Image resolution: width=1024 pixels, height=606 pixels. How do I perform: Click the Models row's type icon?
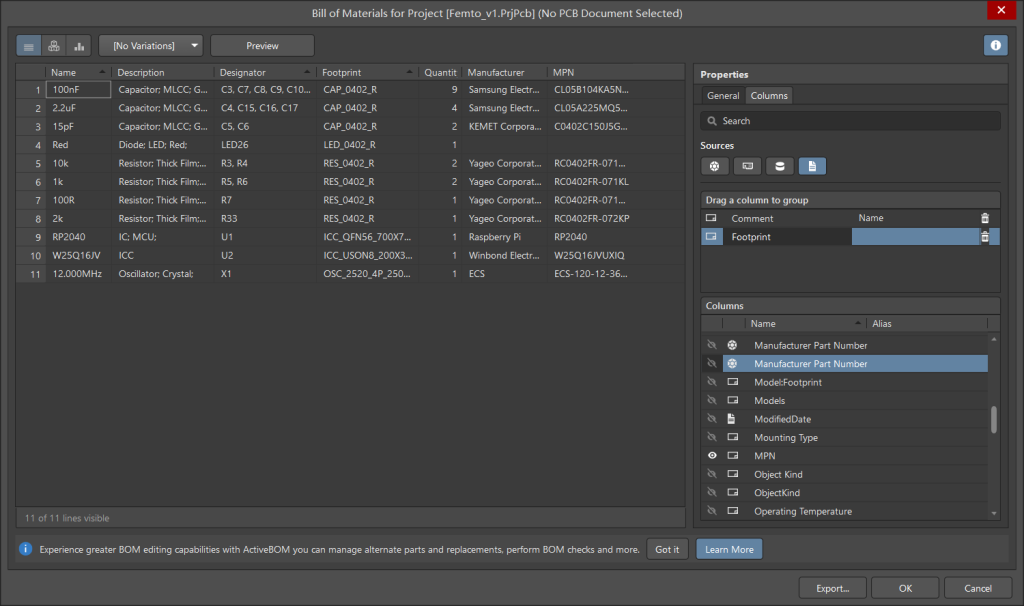point(733,400)
